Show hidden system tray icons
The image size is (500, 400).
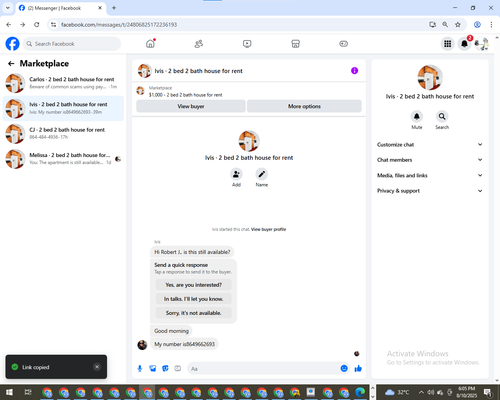click(x=421, y=392)
